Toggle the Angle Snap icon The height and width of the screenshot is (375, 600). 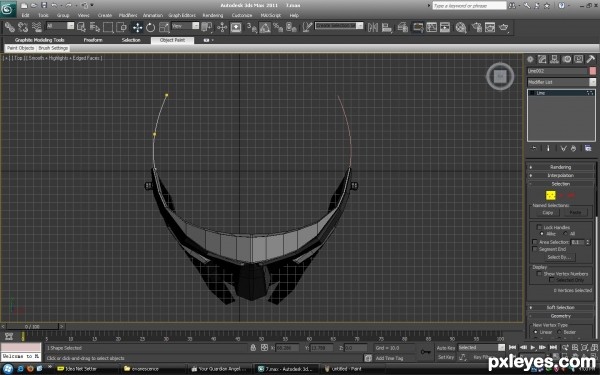pos(265,27)
